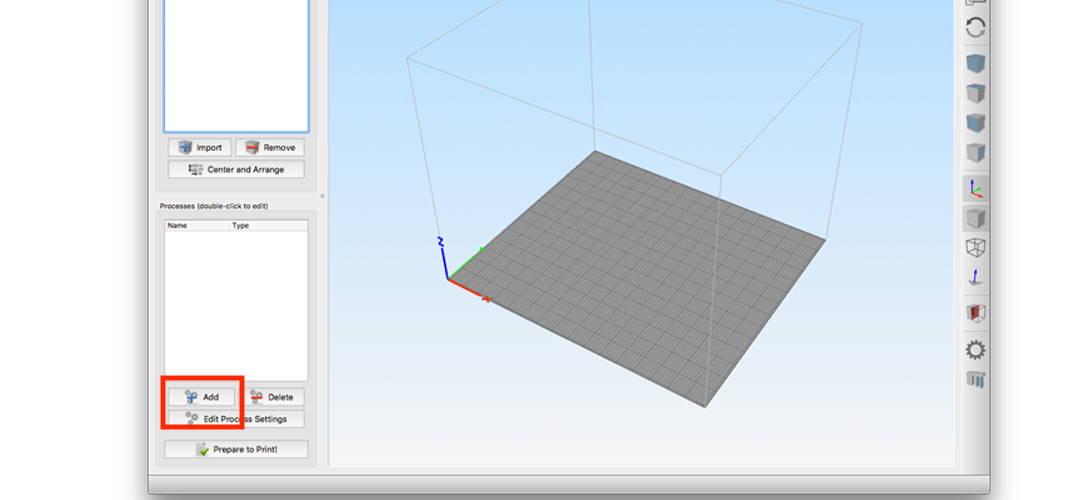The image size is (1080, 500).
Task: Open the Machine Control Panel icon
Action: click(975, 379)
